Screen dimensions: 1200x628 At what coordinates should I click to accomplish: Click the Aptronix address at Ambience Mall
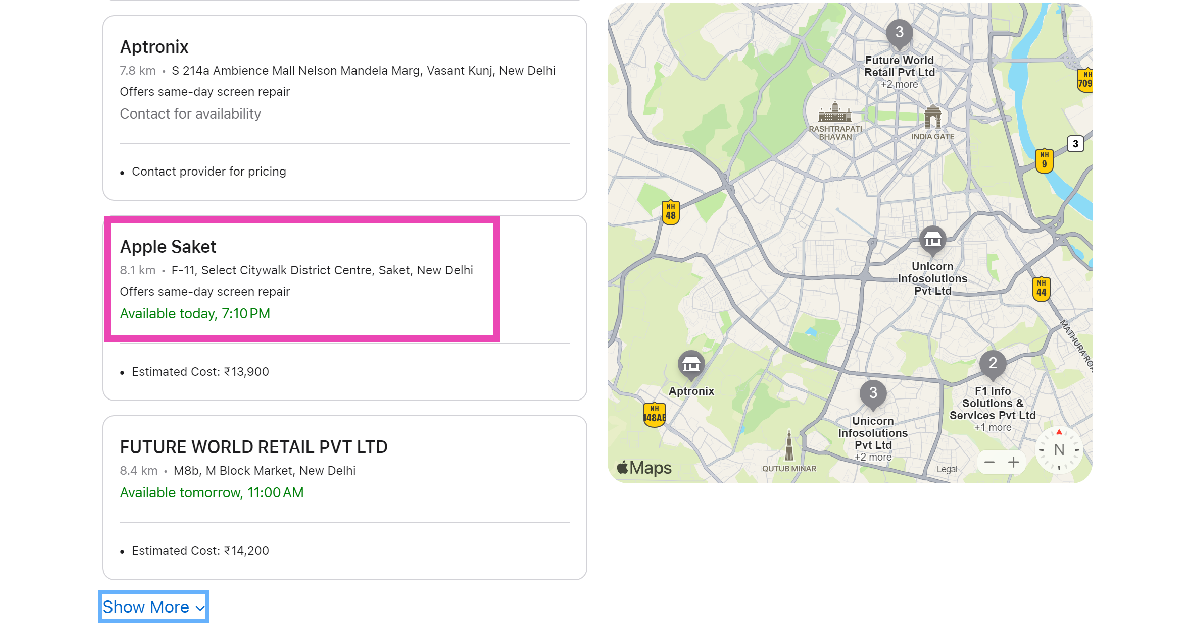[x=364, y=71]
